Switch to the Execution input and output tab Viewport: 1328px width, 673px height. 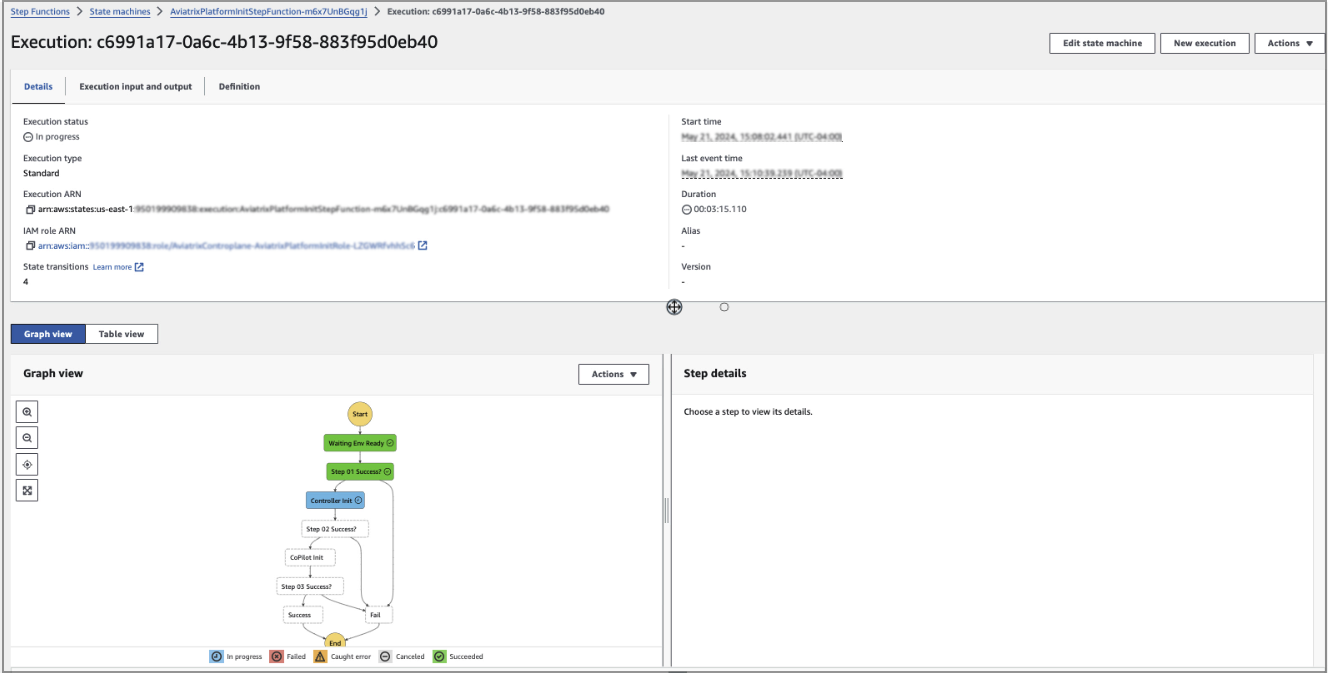point(135,86)
